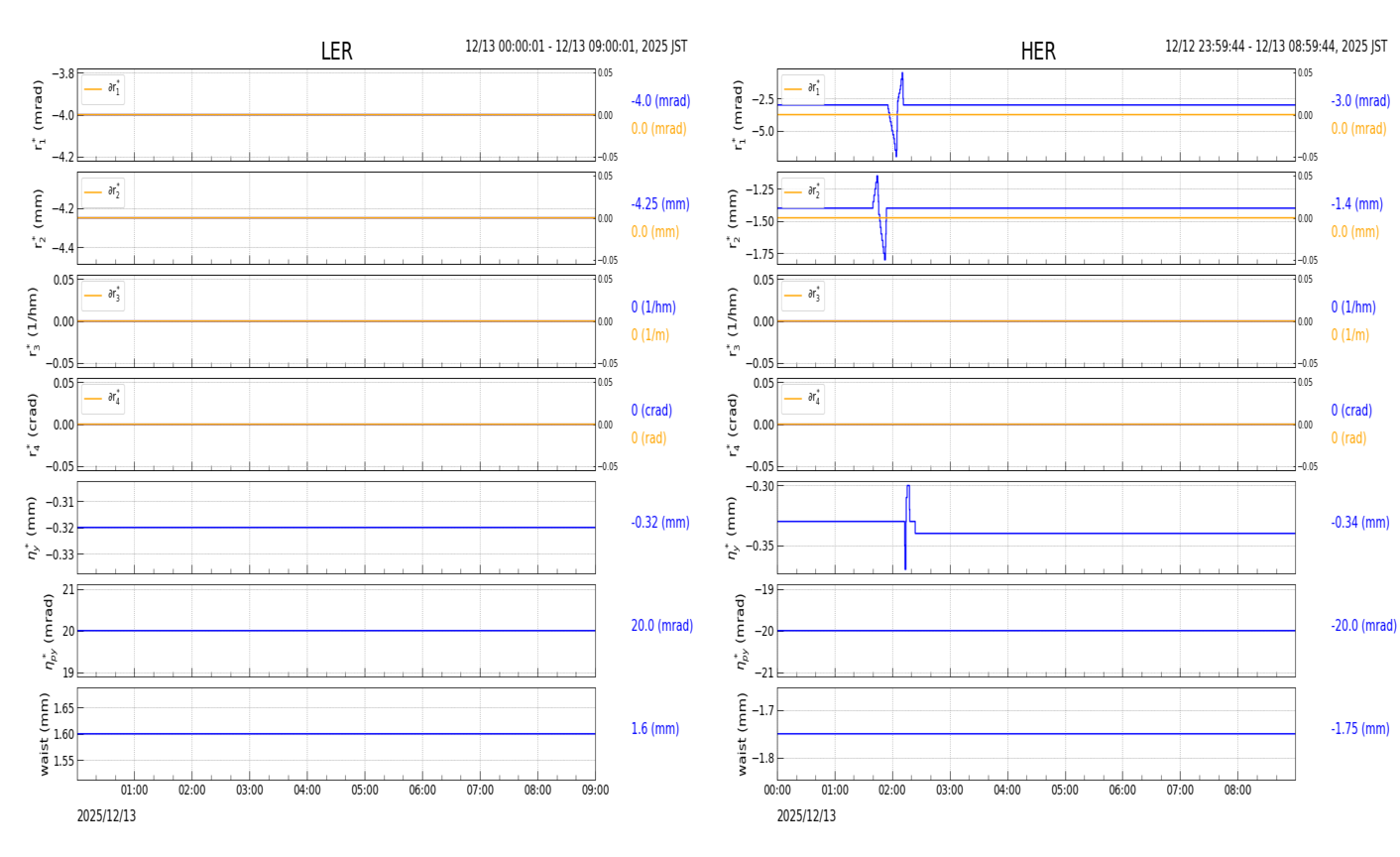Click the blue spike in the HER r1* trace
Viewport: 1400px width, 857px height.
pyautogui.click(x=895, y=114)
